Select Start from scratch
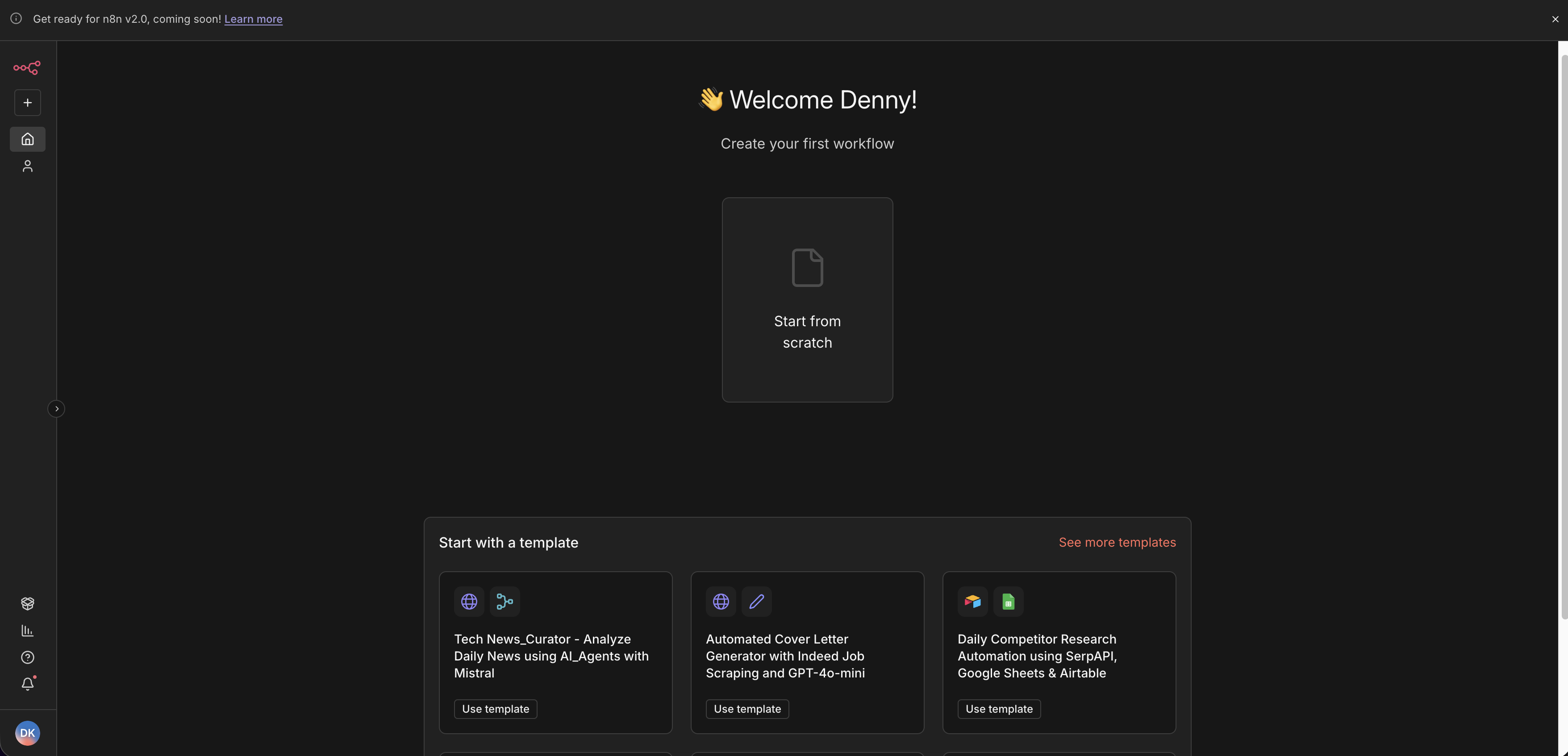Screen dimensions: 1568x756 (807, 300)
